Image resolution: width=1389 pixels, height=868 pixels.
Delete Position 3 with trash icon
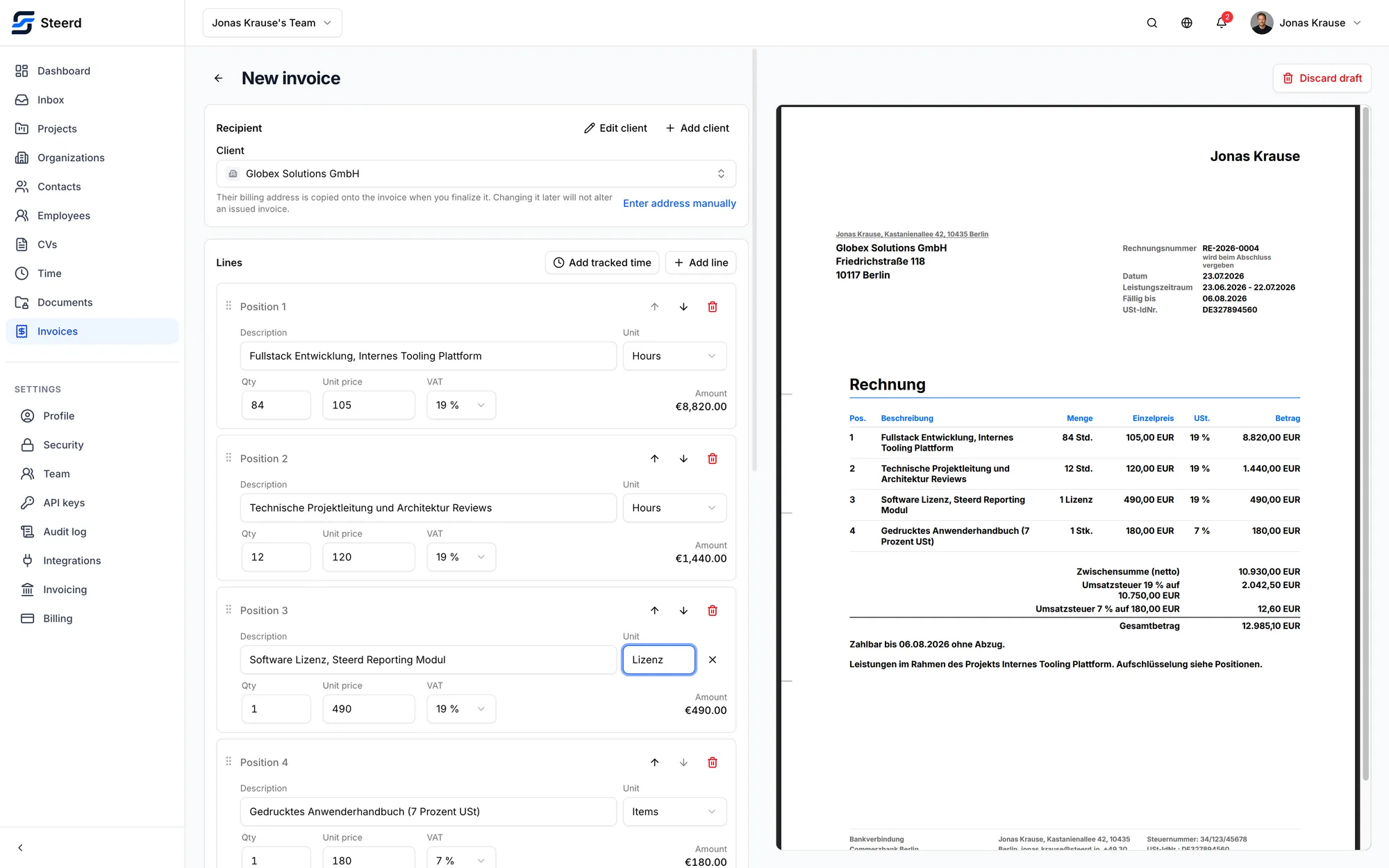click(713, 610)
